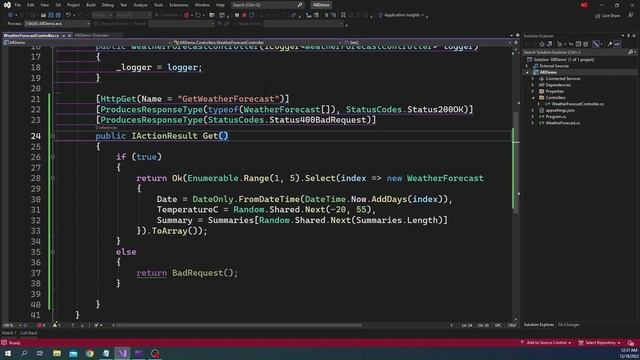Open Windows Start menu
This screenshot has width=640, height=360.
coord(8,353)
